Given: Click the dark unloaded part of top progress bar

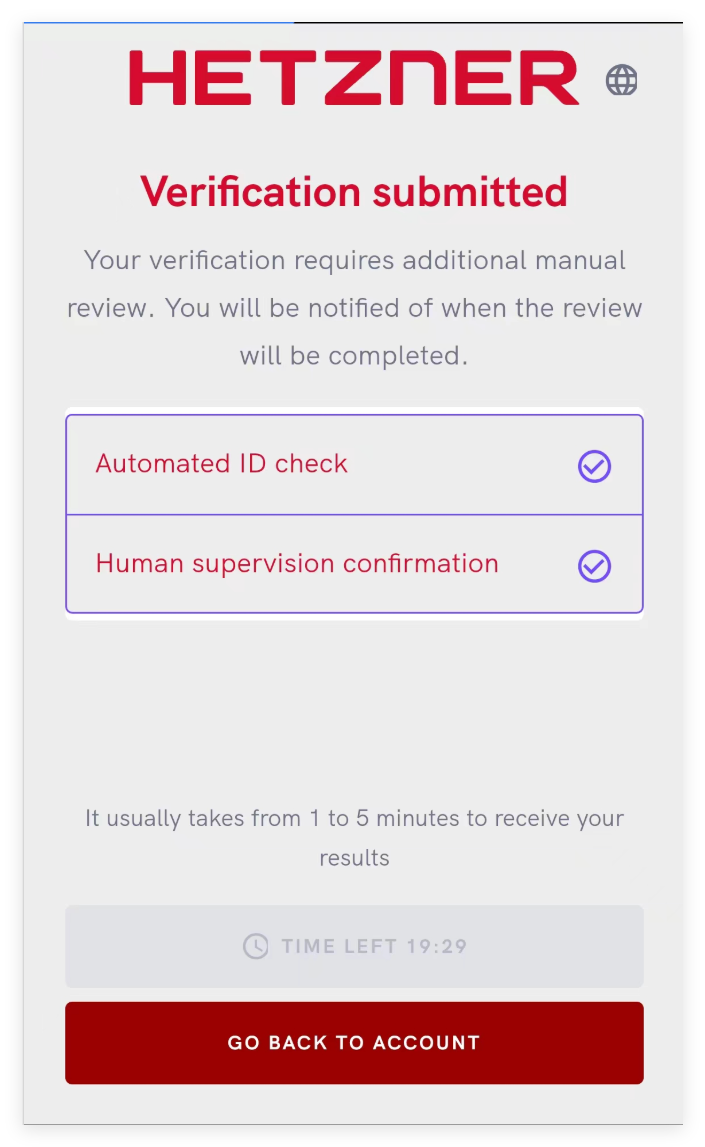Looking at the screenshot, I should tap(488, 22).
